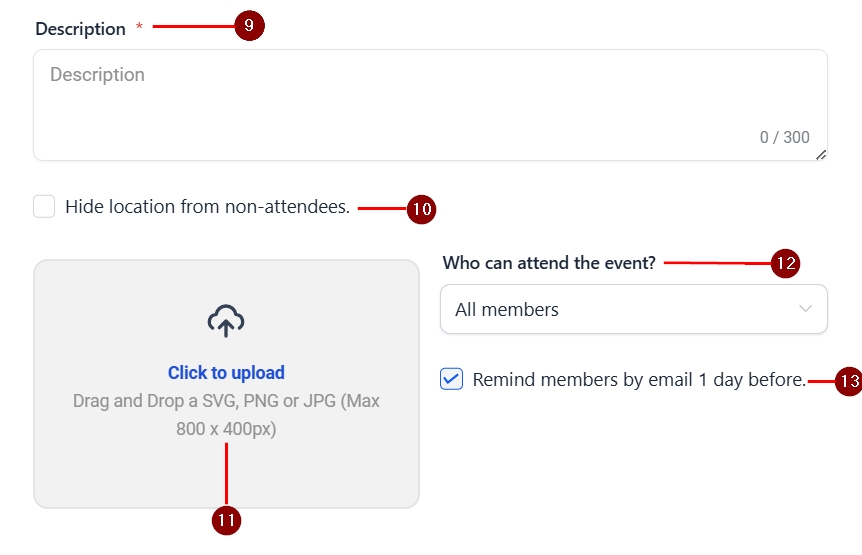Check Hide location from non-attendees checkbox
862x555 pixels.
44,207
